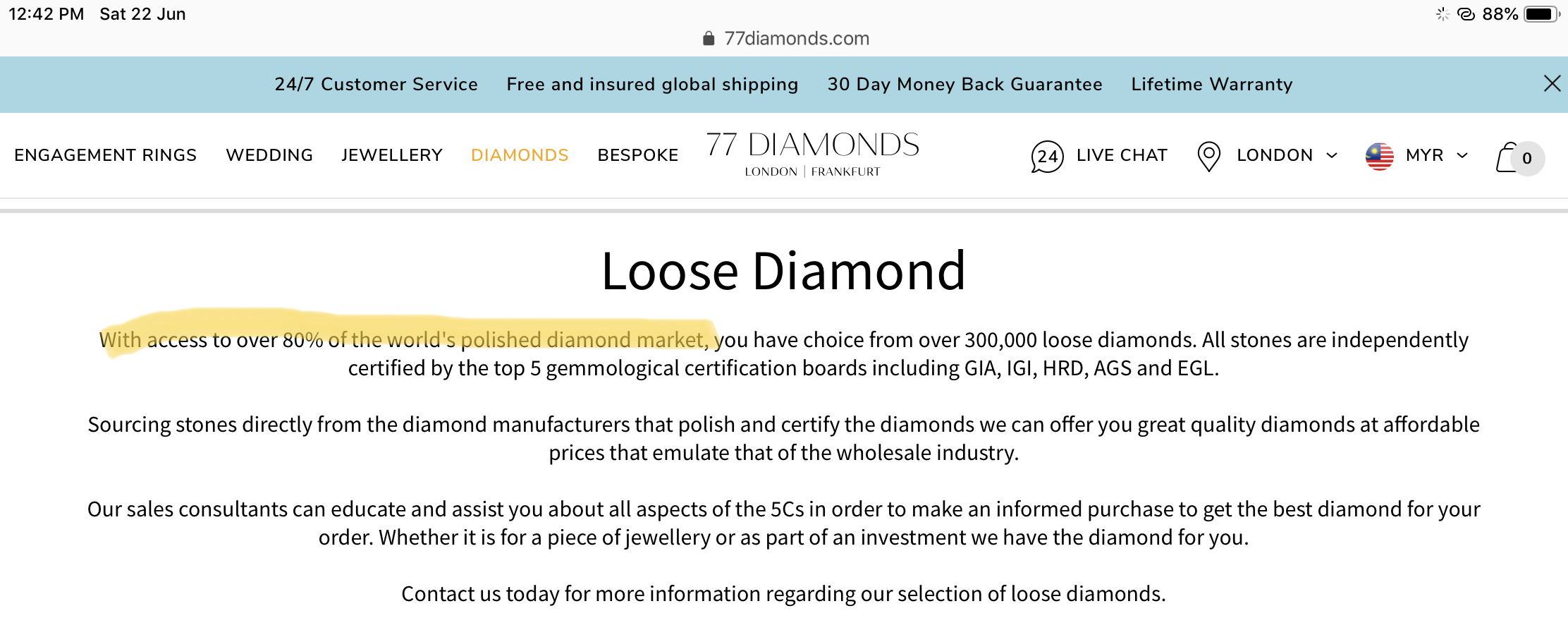Open the Jewellery menu
The width and height of the screenshot is (1568, 630).
[392, 155]
